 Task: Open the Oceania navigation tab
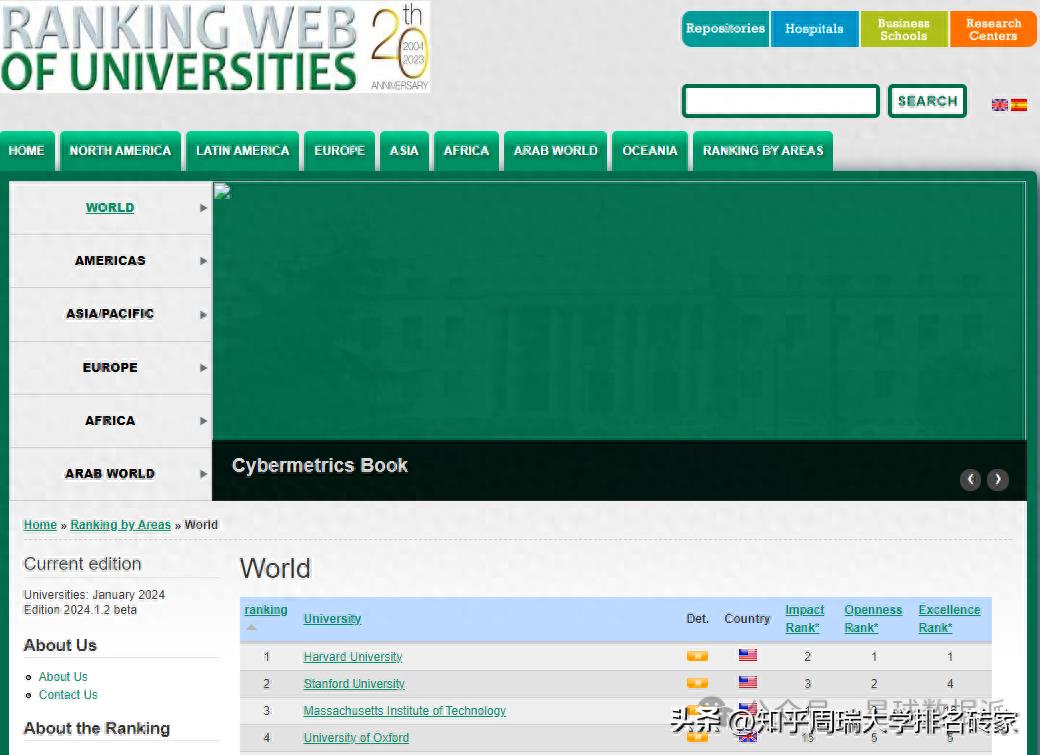tap(649, 151)
